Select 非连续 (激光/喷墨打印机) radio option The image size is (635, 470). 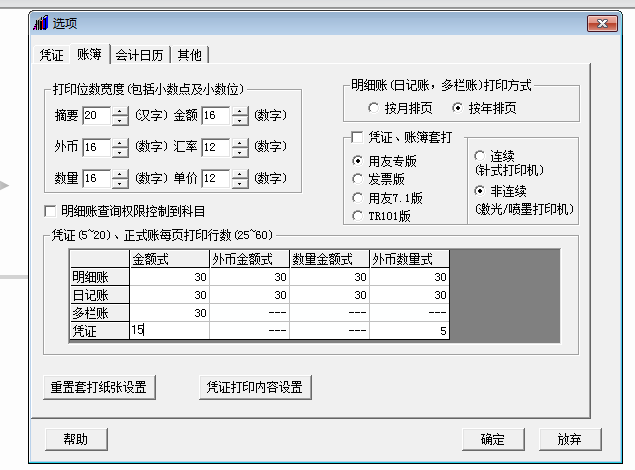click(x=479, y=191)
